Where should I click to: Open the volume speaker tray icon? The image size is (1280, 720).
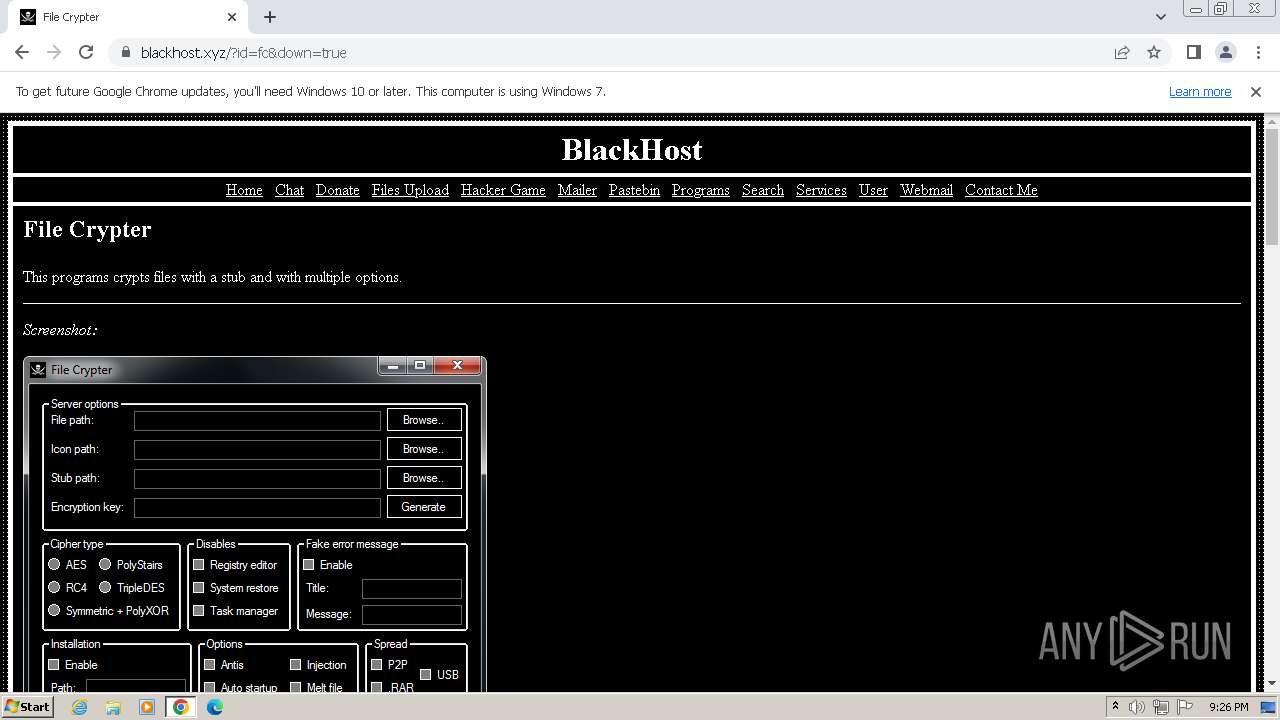pos(1137,707)
